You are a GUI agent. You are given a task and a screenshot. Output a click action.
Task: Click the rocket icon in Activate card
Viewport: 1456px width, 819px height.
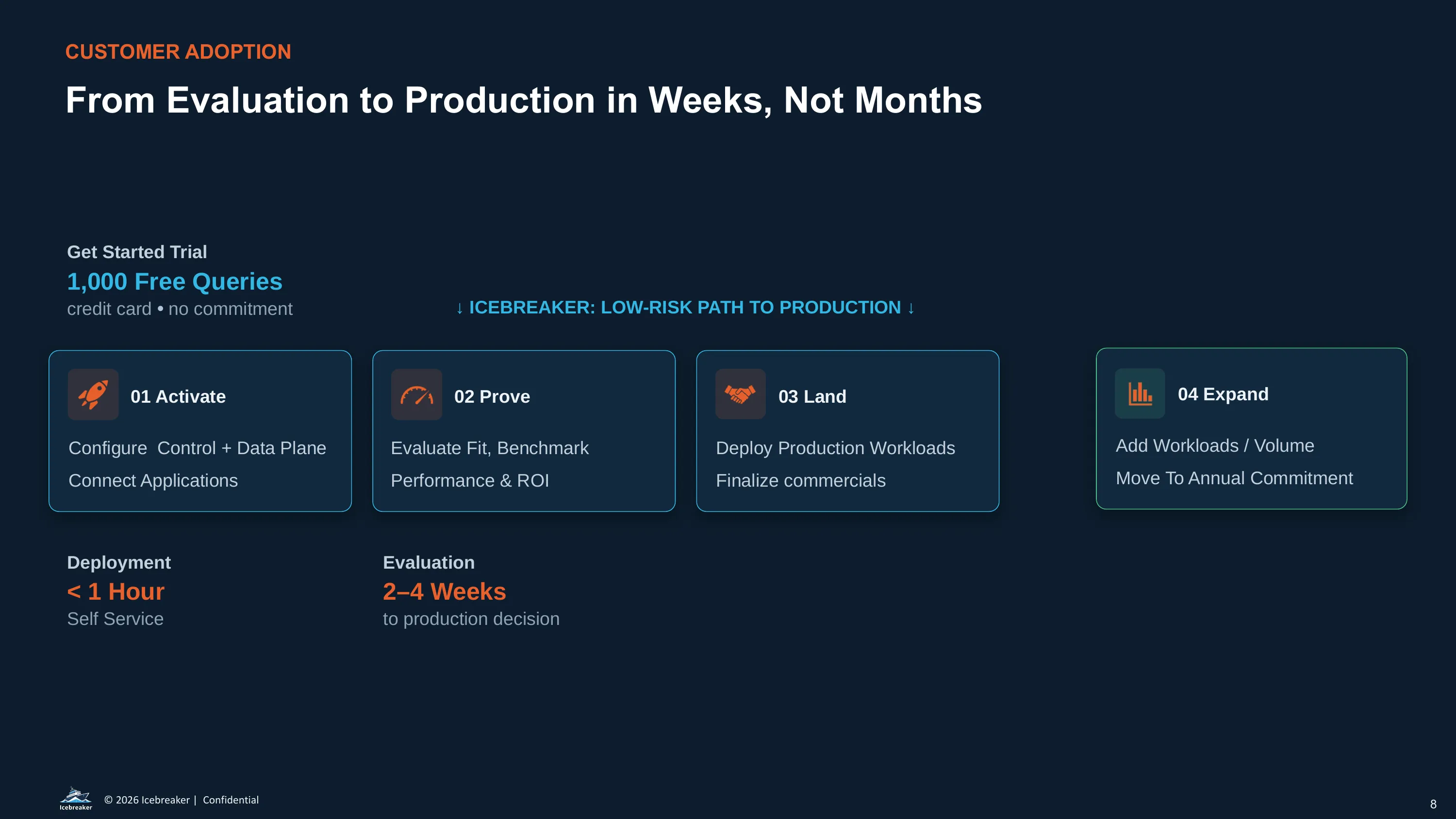pyautogui.click(x=93, y=394)
